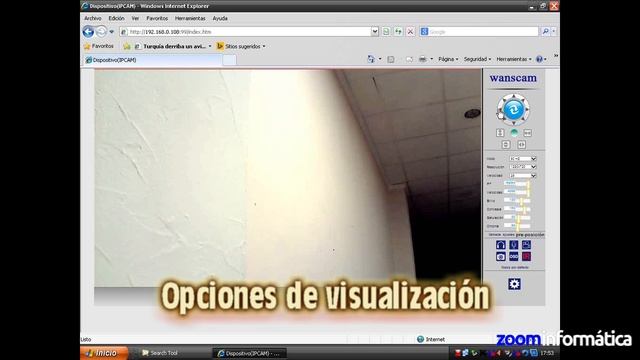
Task: Expand the Sitios sugeridos dropdown arrow
Action: [264, 47]
